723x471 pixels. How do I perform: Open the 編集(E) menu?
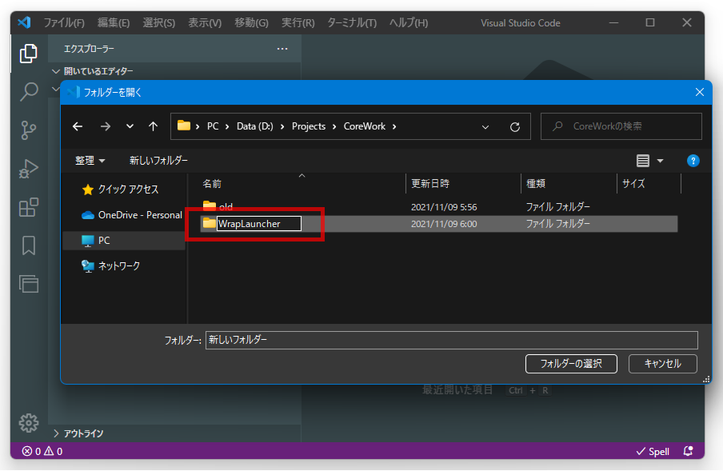113,23
